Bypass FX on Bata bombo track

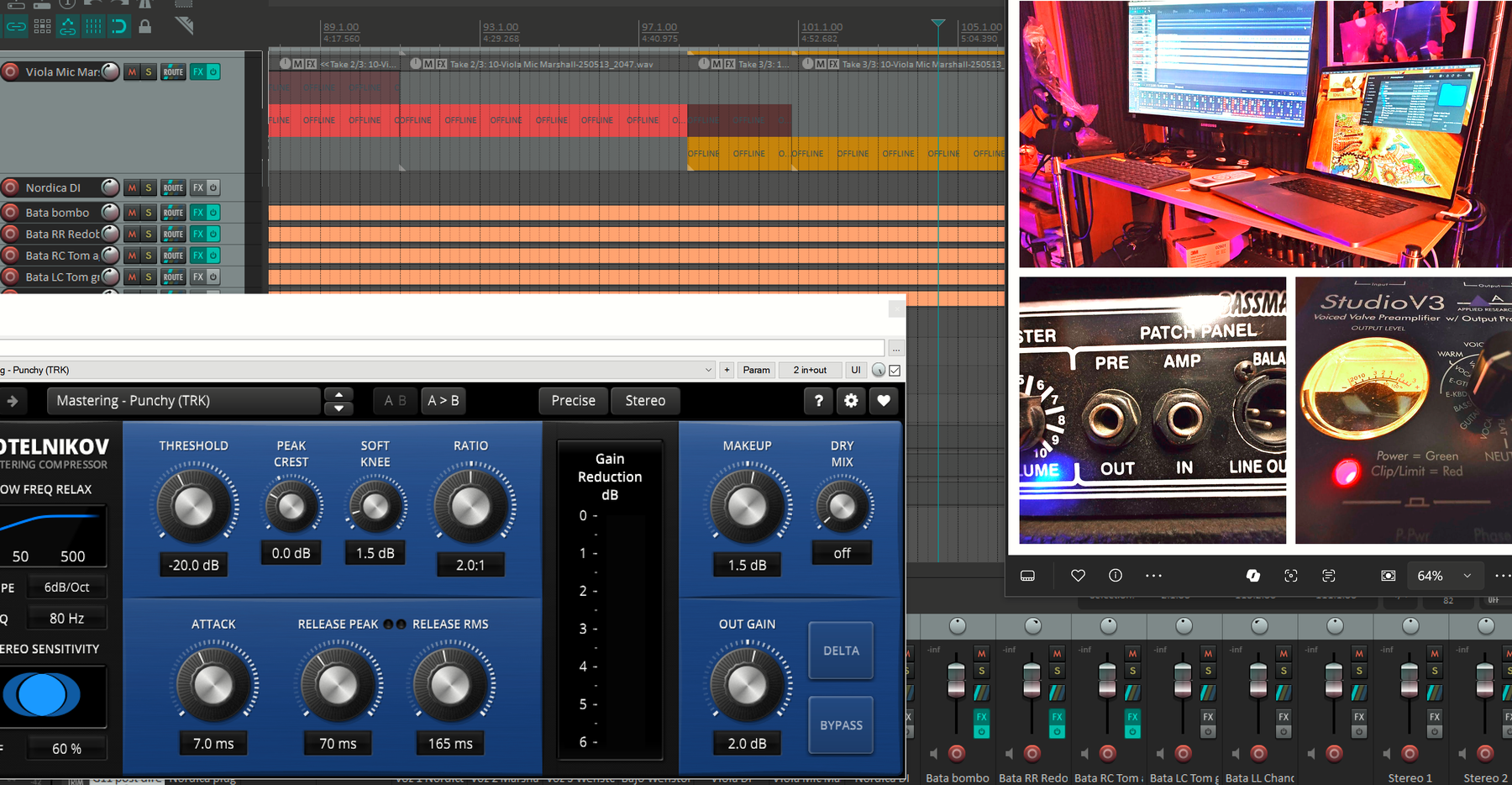pos(213,213)
